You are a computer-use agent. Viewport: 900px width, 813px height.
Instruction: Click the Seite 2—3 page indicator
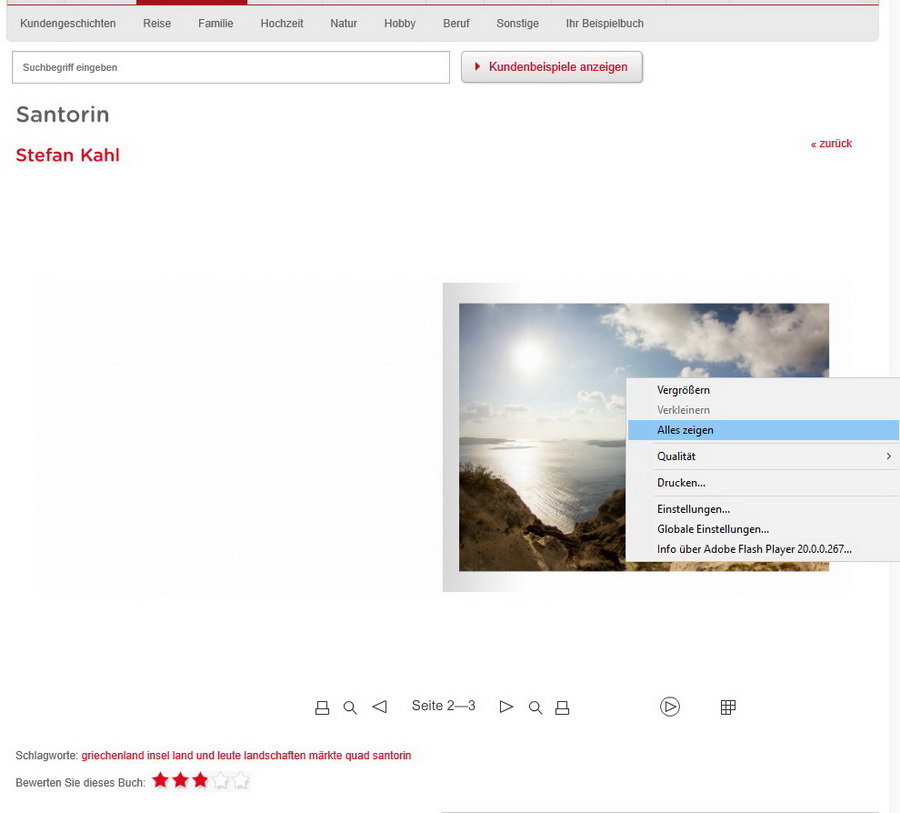(x=443, y=706)
